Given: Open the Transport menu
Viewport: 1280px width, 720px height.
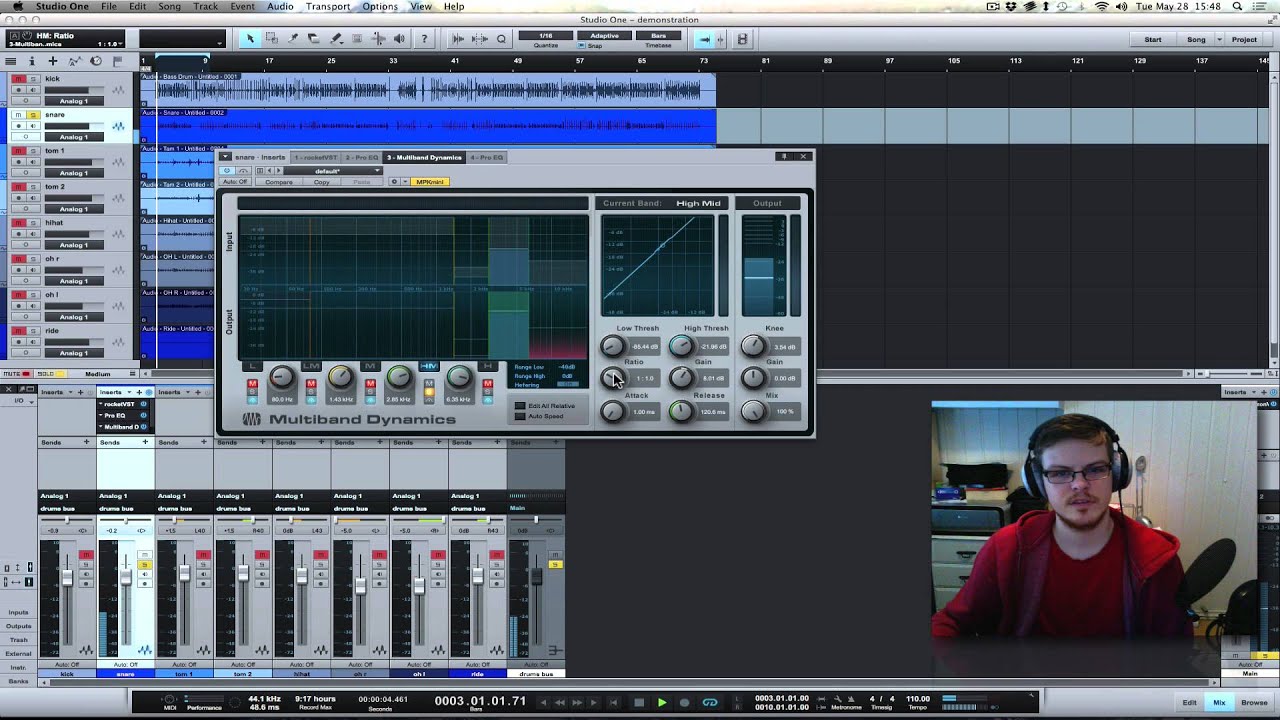Looking at the screenshot, I should point(328,6).
